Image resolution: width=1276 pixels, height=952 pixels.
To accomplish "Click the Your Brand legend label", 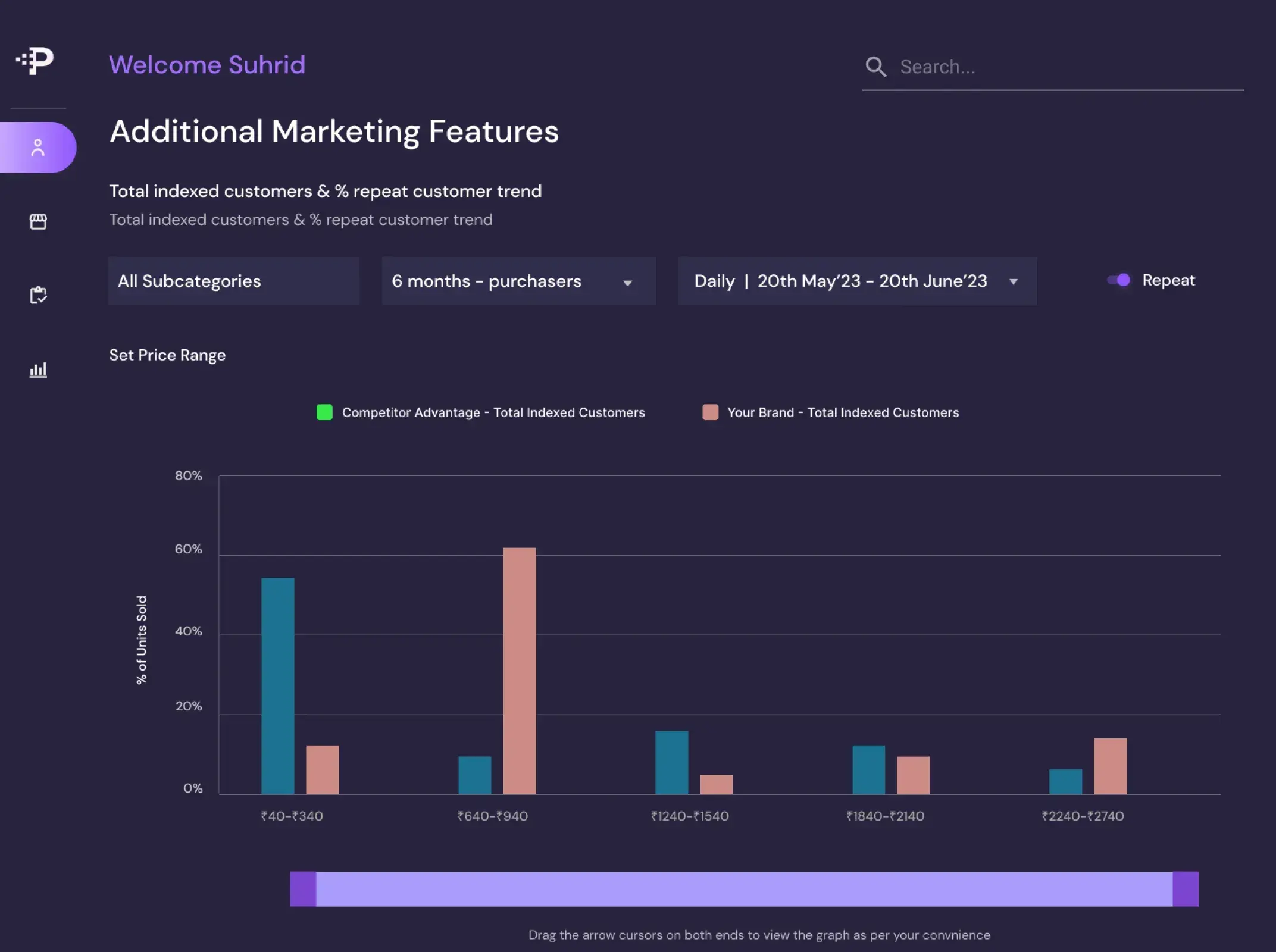I will [x=843, y=412].
